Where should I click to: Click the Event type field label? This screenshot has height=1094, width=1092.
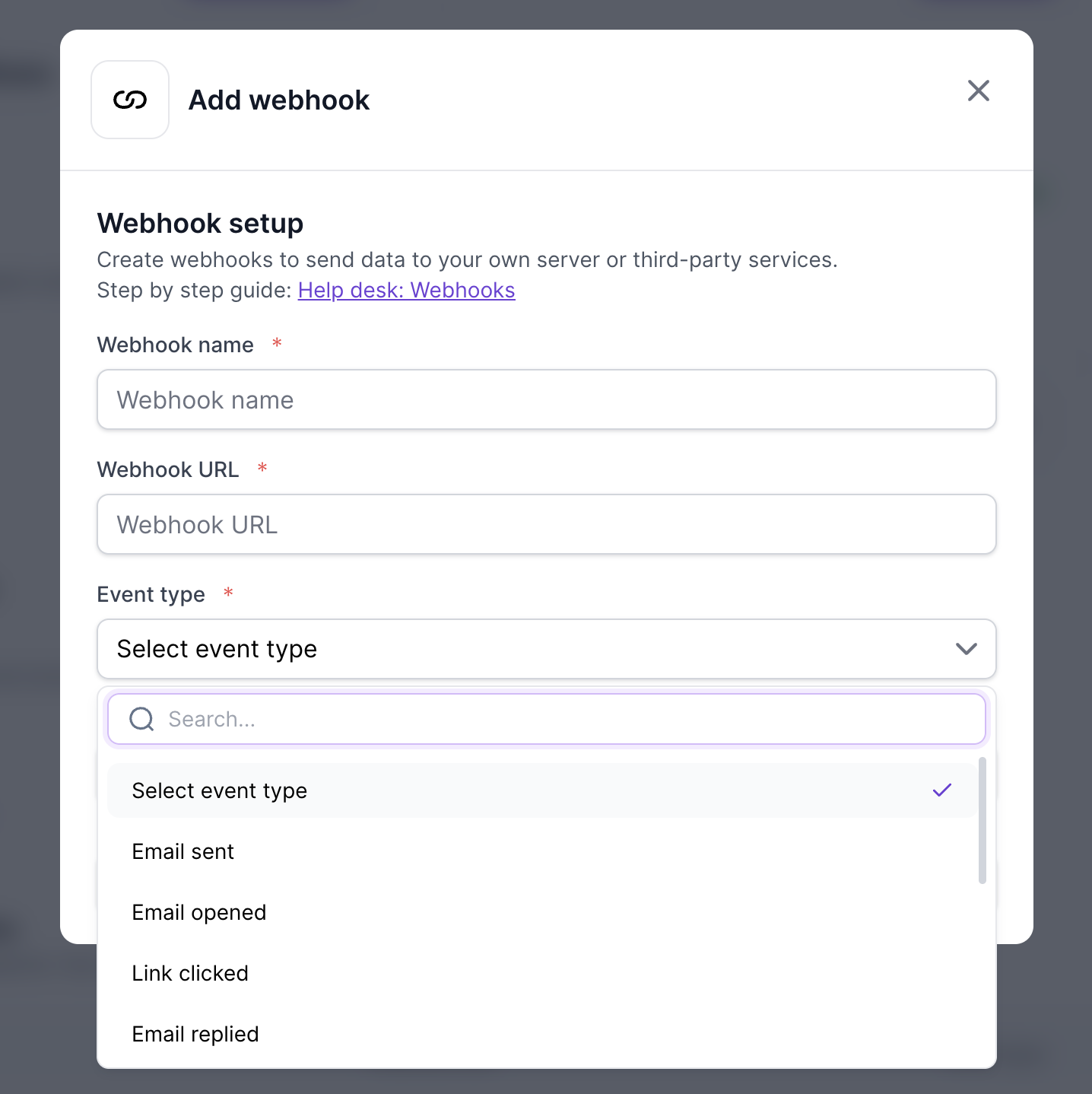pyautogui.click(x=151, y=595)
